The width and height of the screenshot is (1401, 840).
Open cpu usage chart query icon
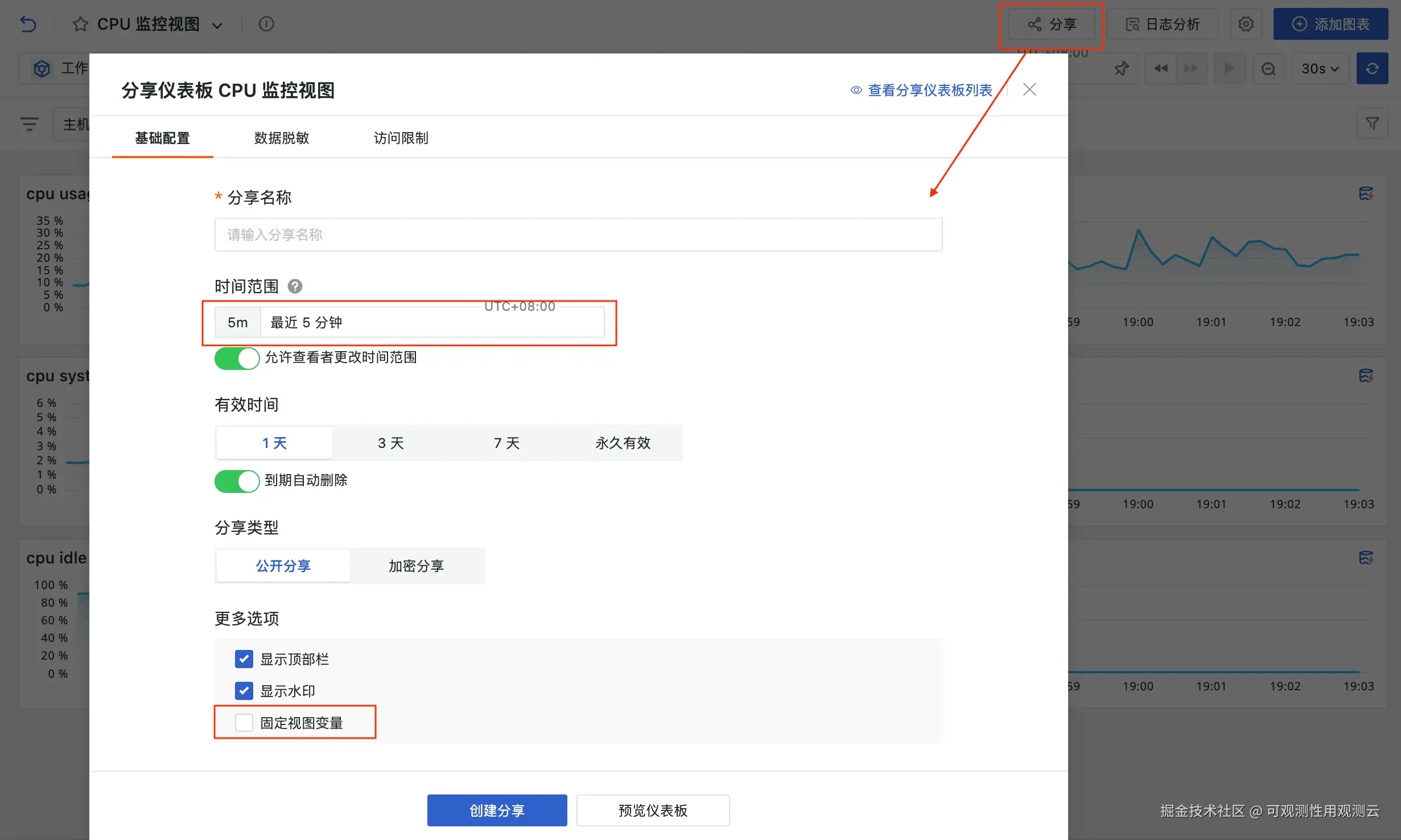(x=1366, y=193)
